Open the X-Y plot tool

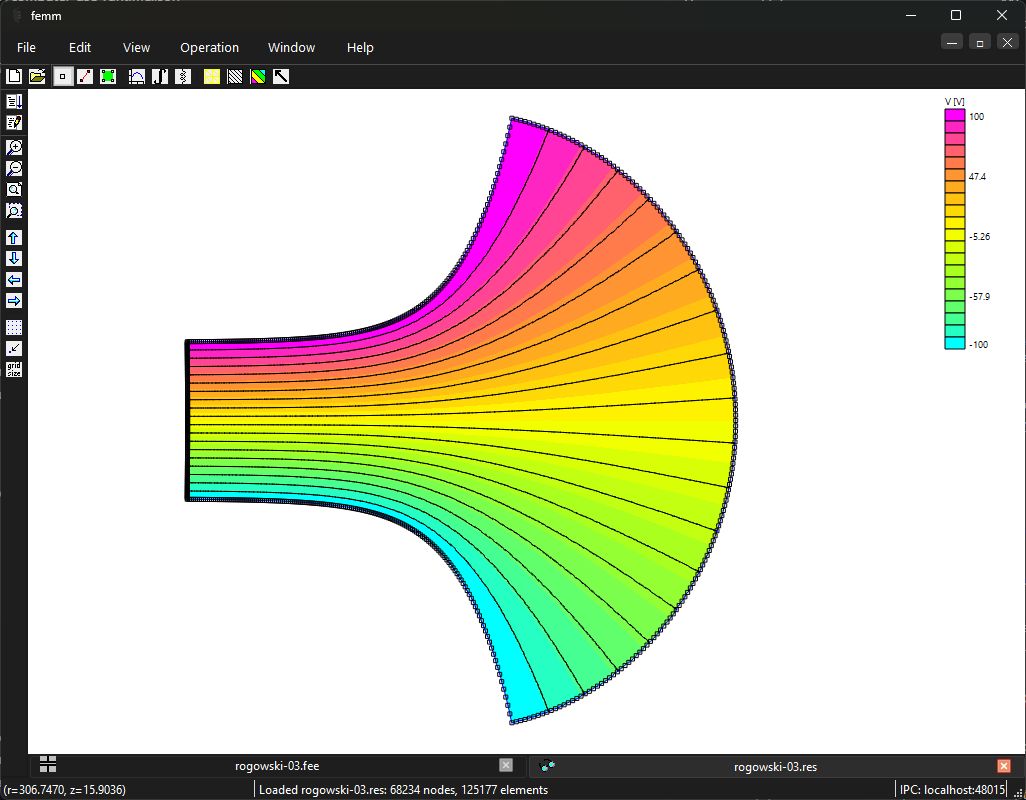pyautogui.click(x=137, y=77)
